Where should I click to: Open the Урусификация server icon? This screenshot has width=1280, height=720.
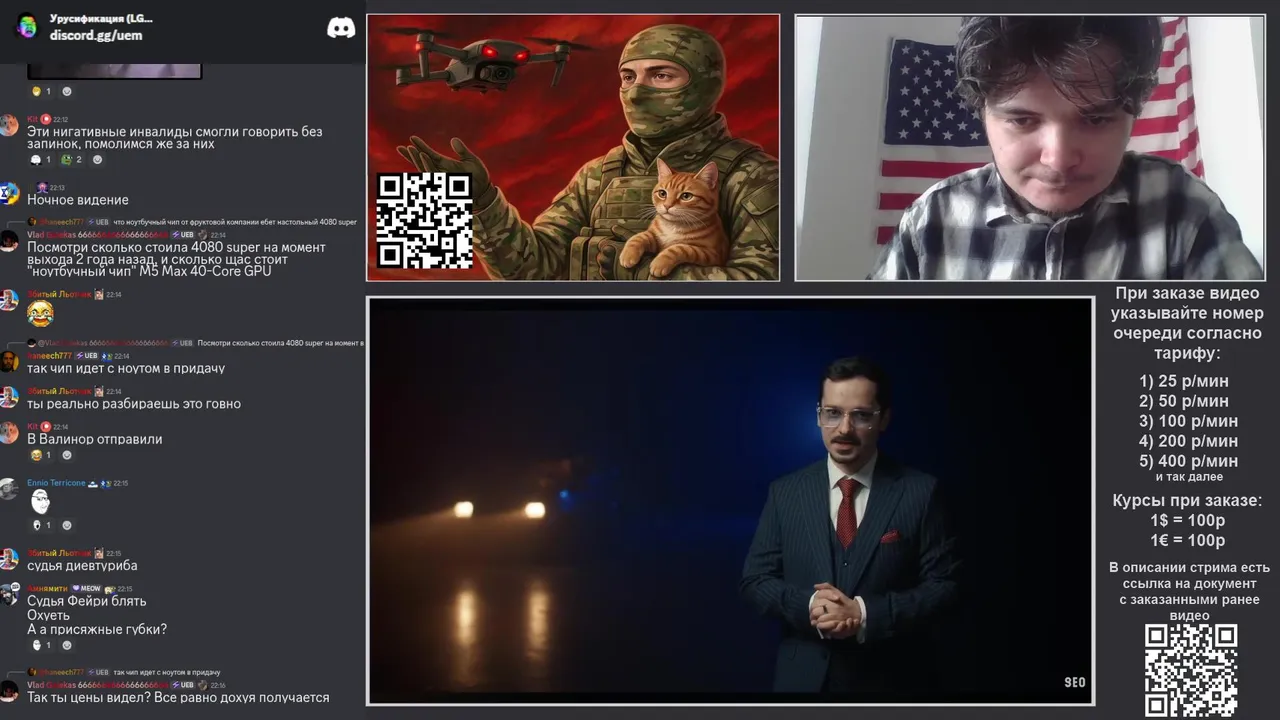tap(27, 27)
